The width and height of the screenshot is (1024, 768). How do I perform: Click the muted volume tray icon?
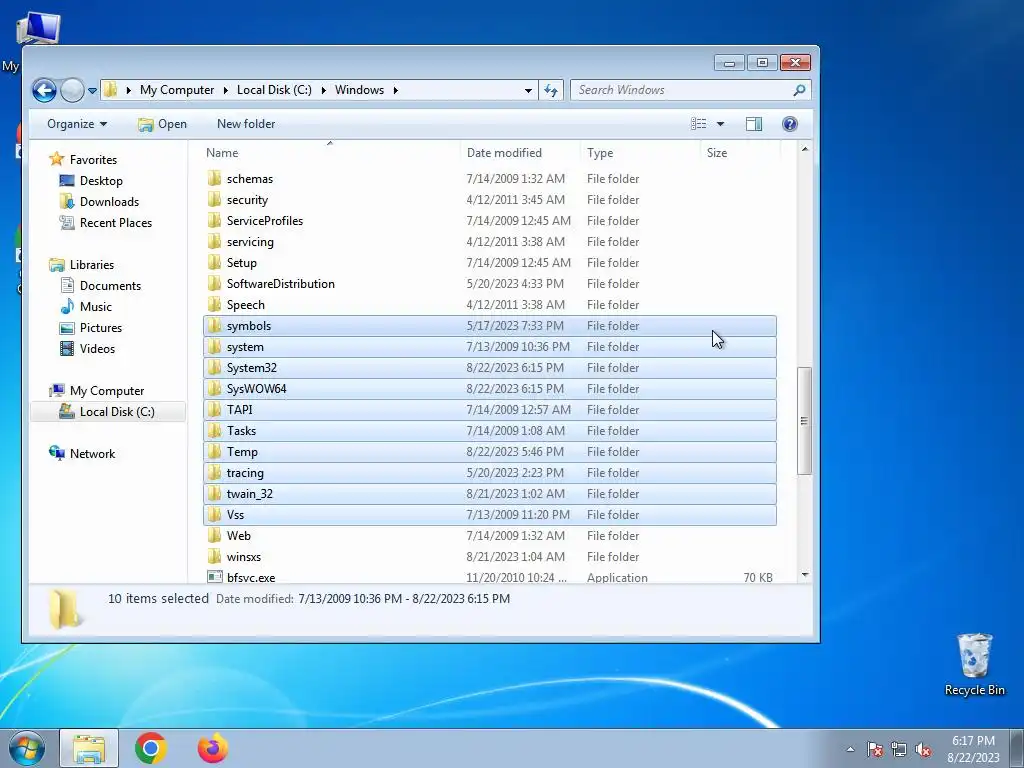923,749
